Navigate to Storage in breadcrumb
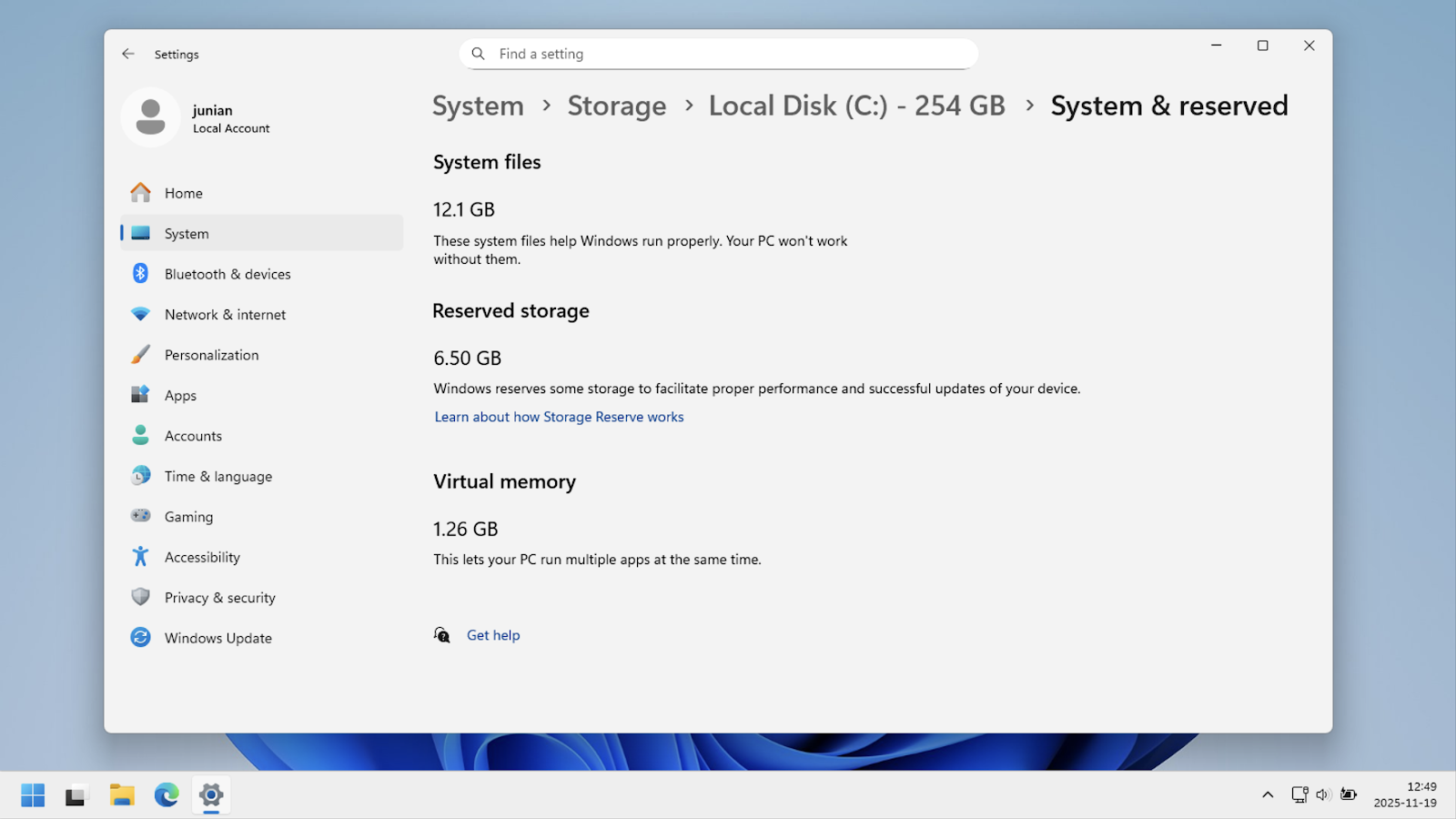Image resolution: width=1456 pixels, height=819 pixels. click(617, 106)
